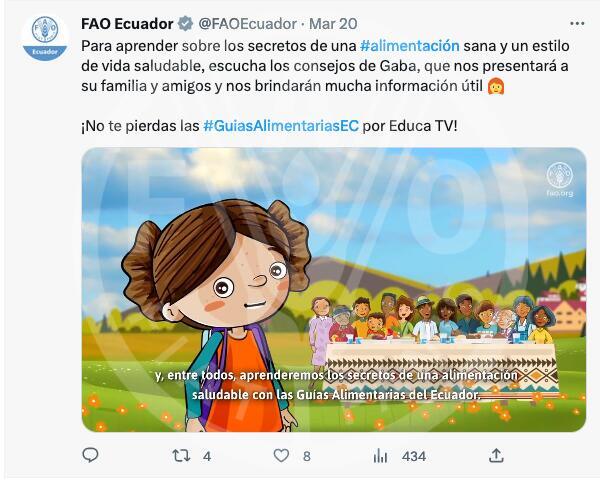The image size is (600, 480).
Task: Click the retweet count of 4
Action: [207, 456]
